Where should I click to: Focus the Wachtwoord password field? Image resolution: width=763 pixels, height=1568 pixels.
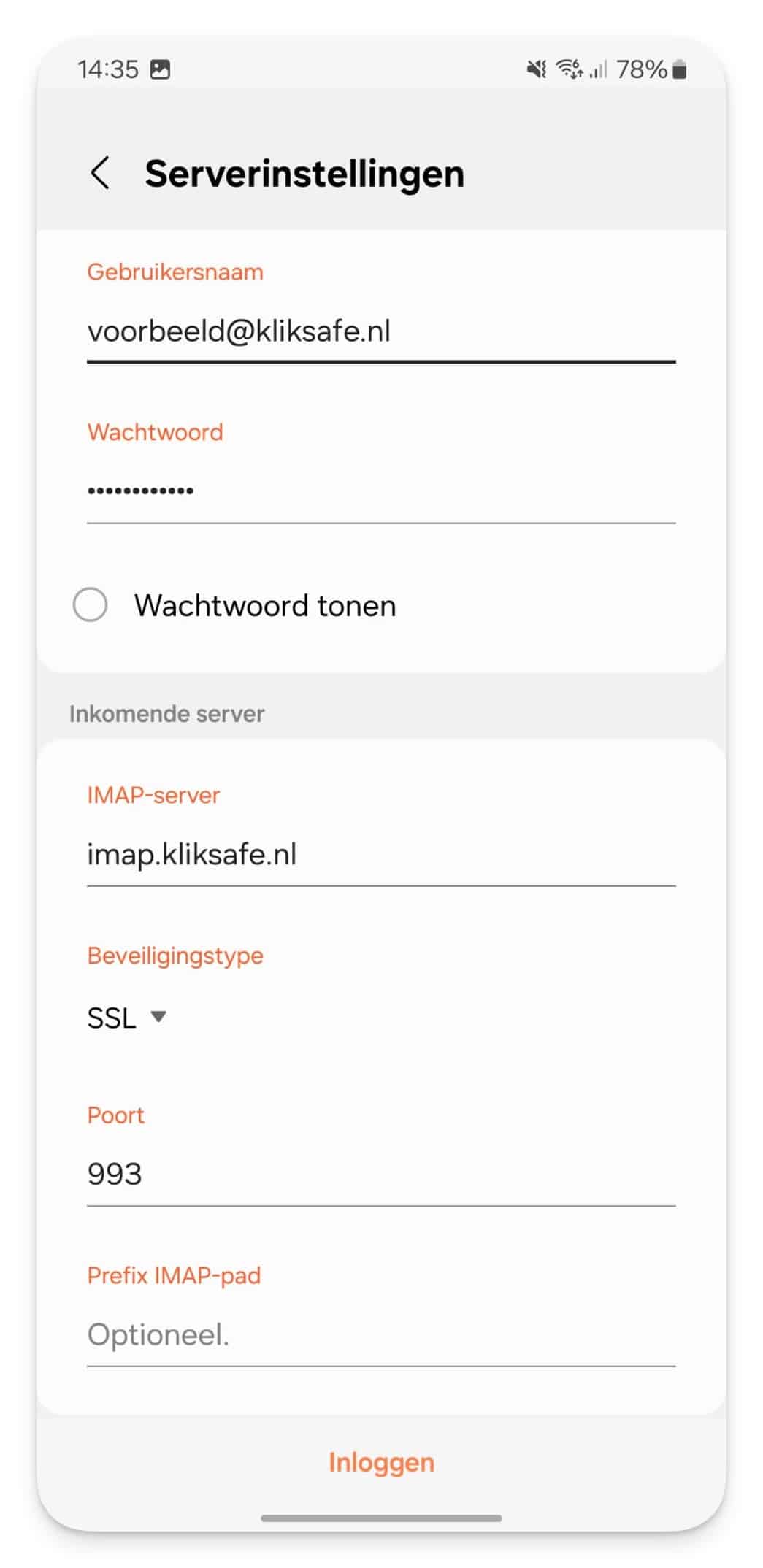pyautogui.click(x=381, y=491)
